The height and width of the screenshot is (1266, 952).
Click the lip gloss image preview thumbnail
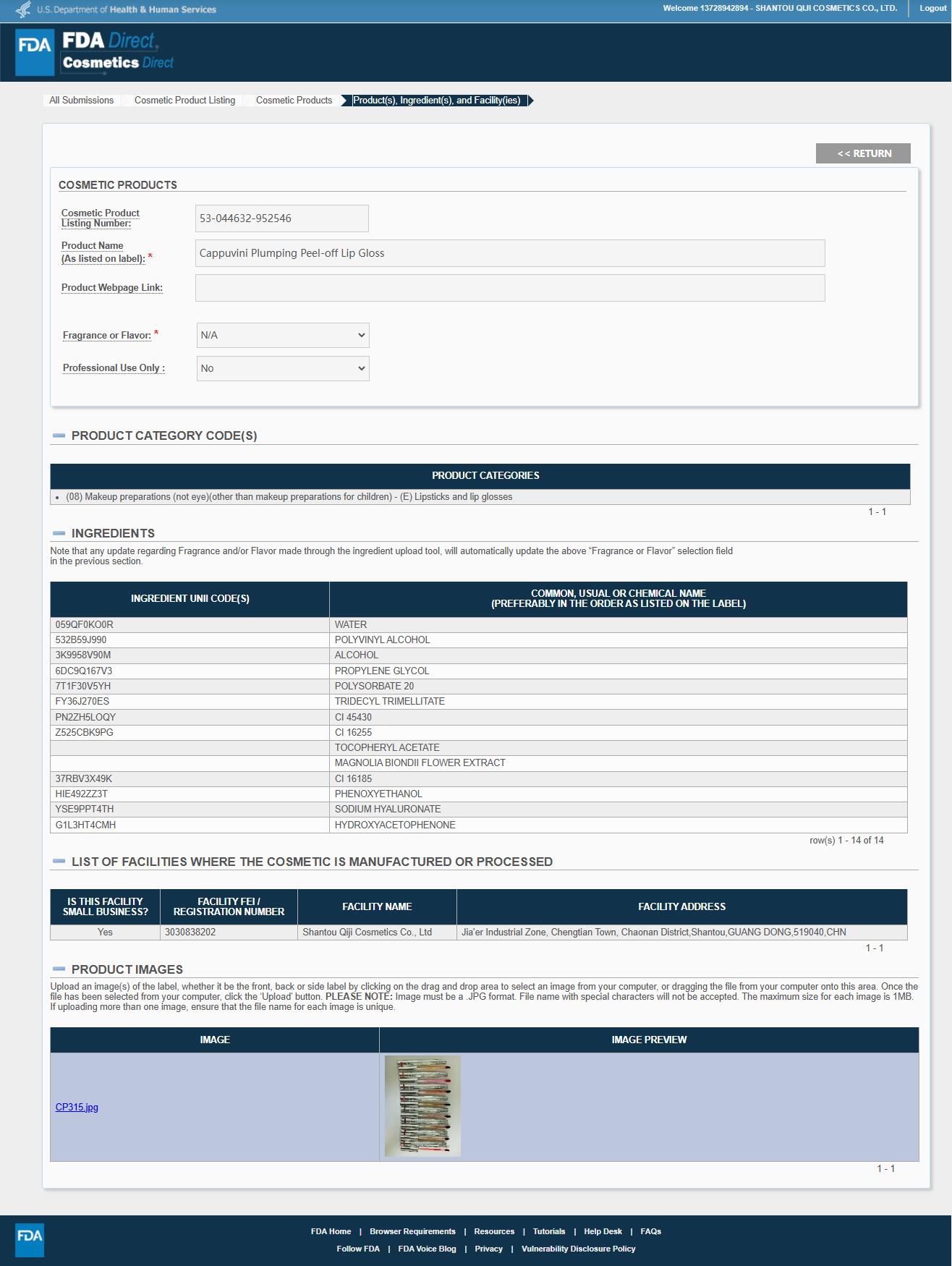point(422,1105)
